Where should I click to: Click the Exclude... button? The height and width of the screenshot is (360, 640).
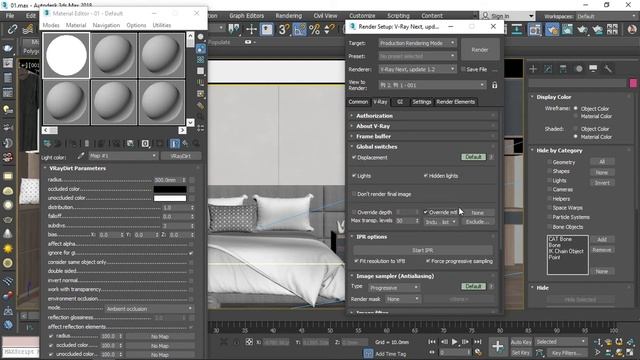[x=477, y=222]
